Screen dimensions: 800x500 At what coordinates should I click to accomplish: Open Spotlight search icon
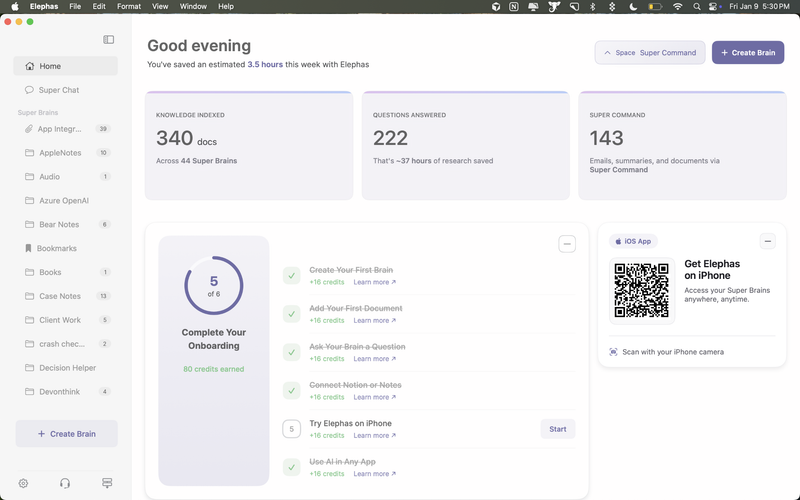pyautogui.click(x=696, y=7)
